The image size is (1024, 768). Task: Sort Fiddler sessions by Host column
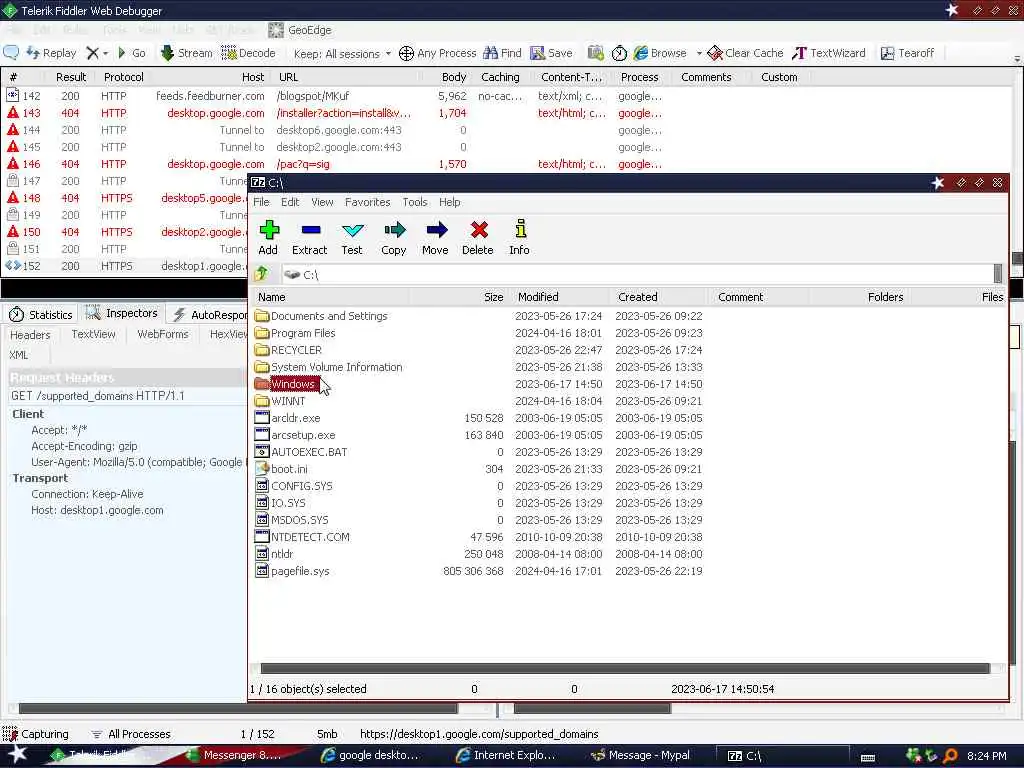point(210,76)
